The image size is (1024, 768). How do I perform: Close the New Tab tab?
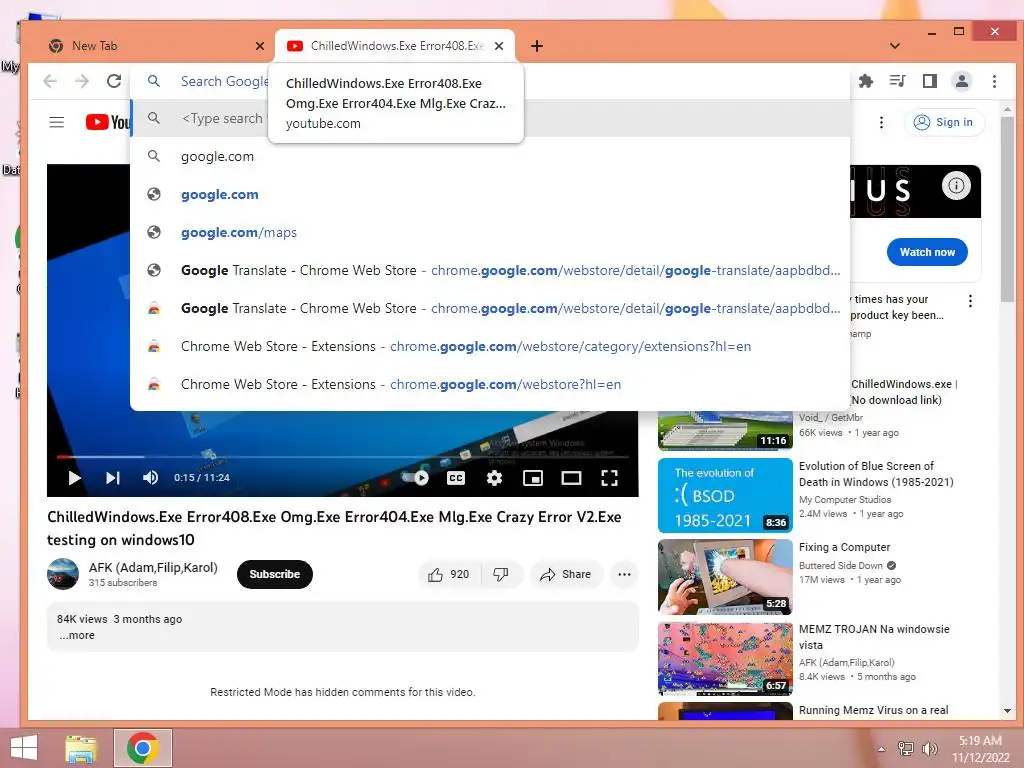260,46
